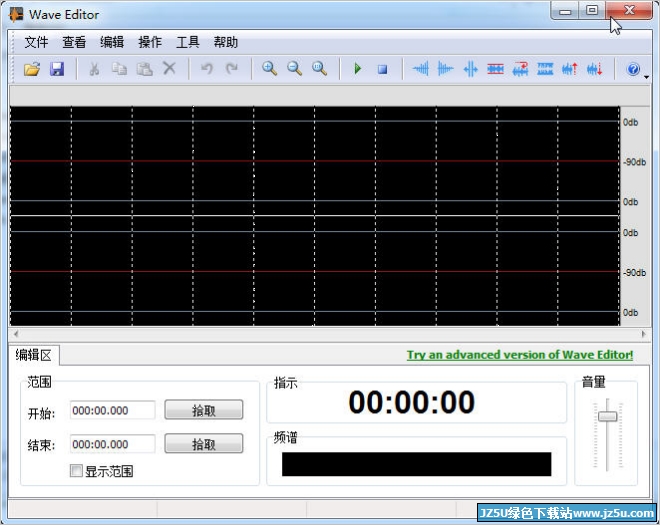Close the Wave Editor window
This screenshot has height=525, width=660.
coord(629,10)
